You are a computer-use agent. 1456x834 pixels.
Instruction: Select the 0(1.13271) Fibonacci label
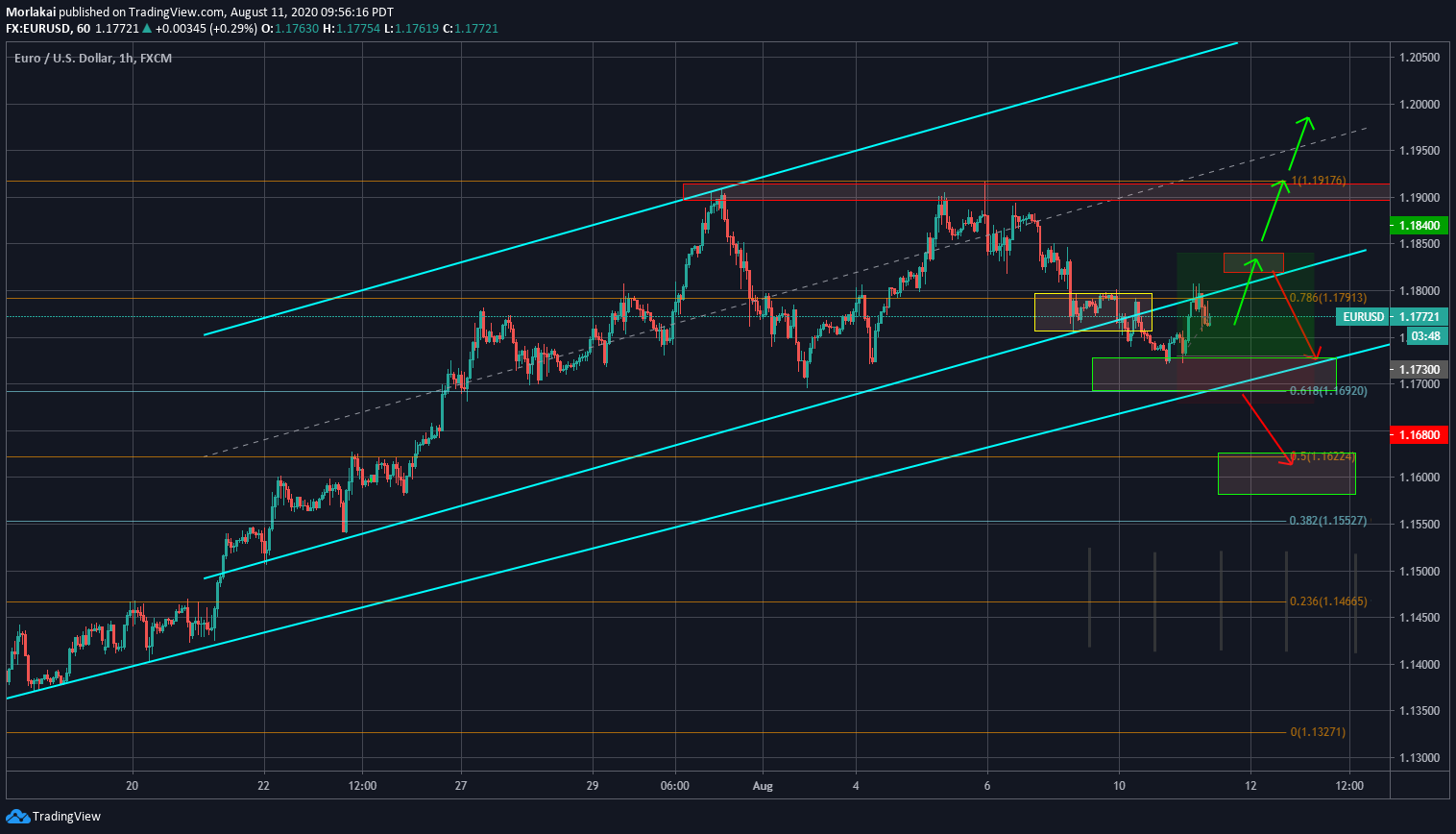pos(1318,732)
